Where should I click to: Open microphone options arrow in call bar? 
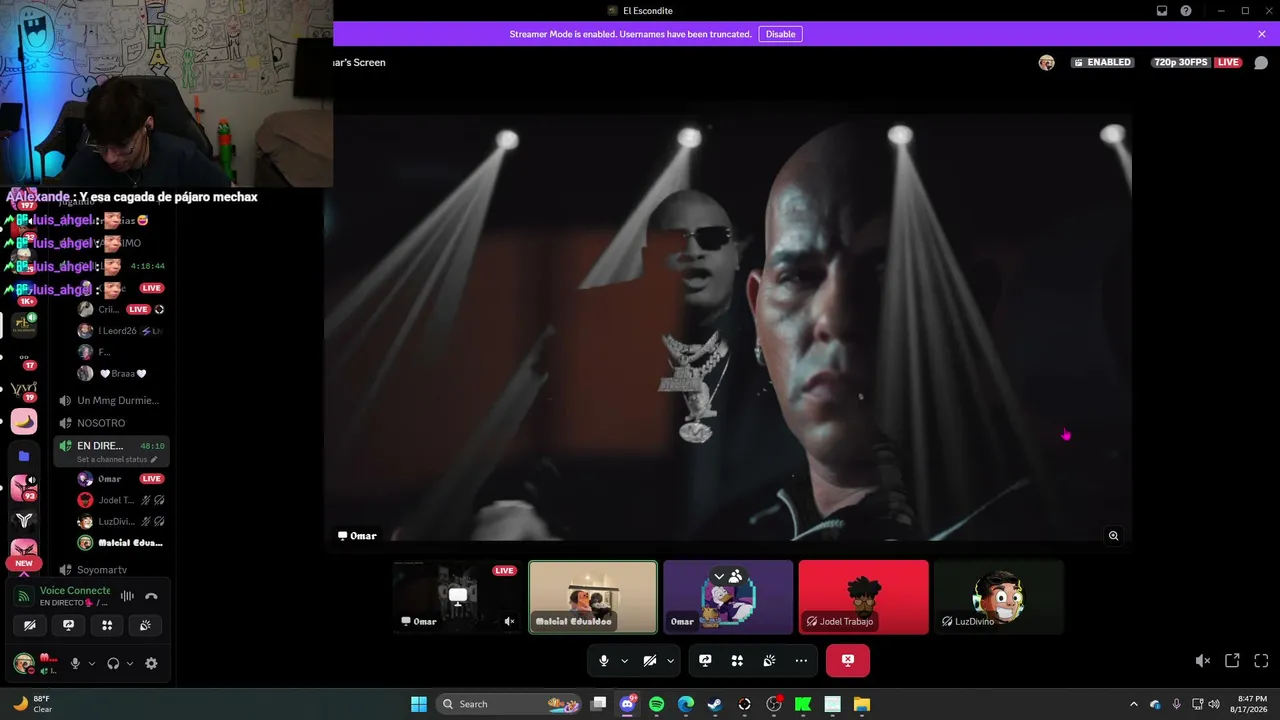click(625, 661)
